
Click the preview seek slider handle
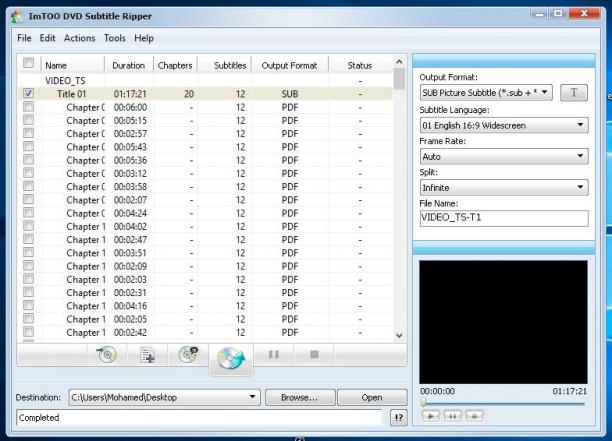pyautogui.click(x=423, y=402)
